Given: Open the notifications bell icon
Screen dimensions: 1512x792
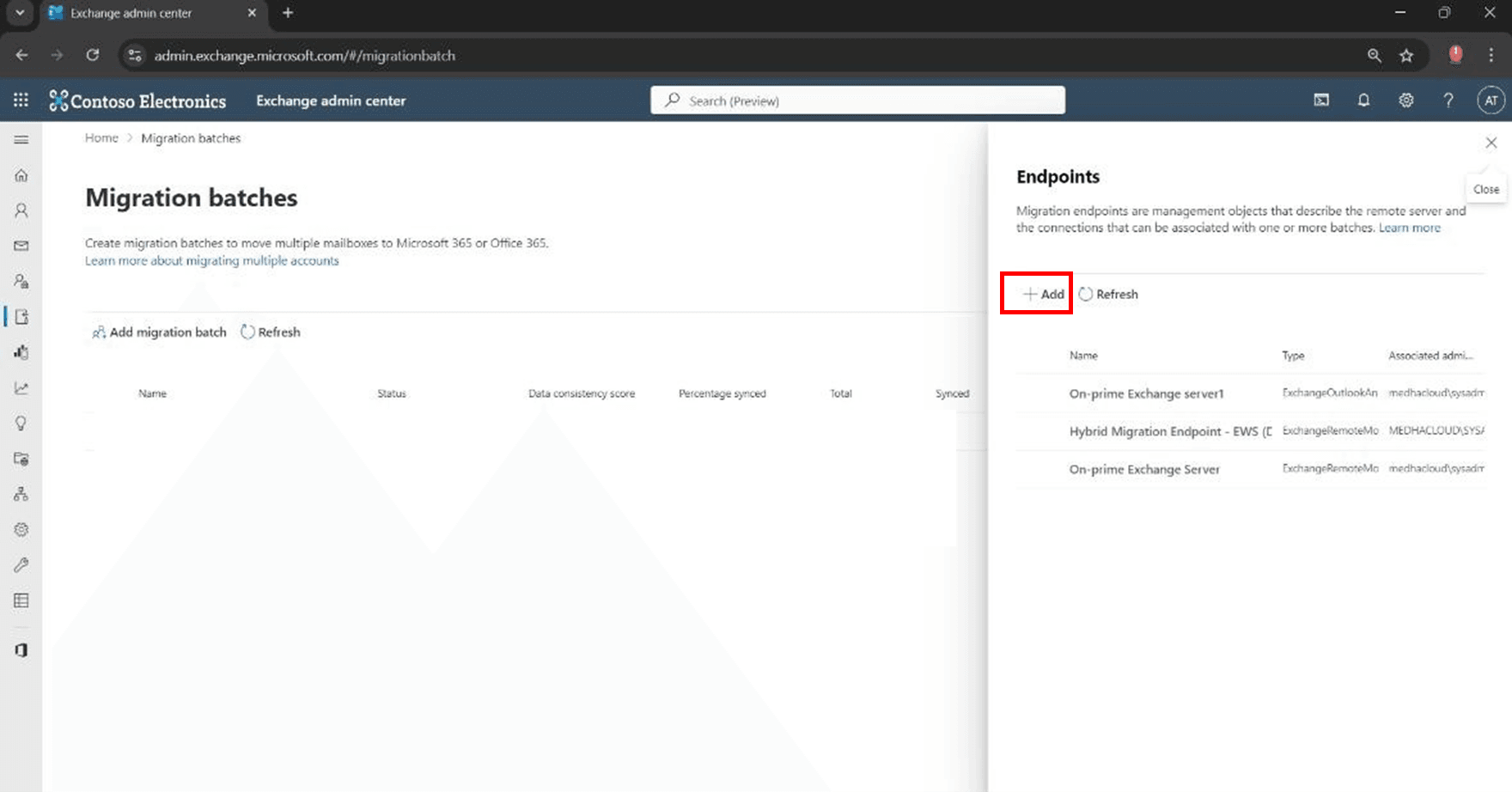Looking at the screenshot, I should pyautogui.click(x=1363, y=101).
